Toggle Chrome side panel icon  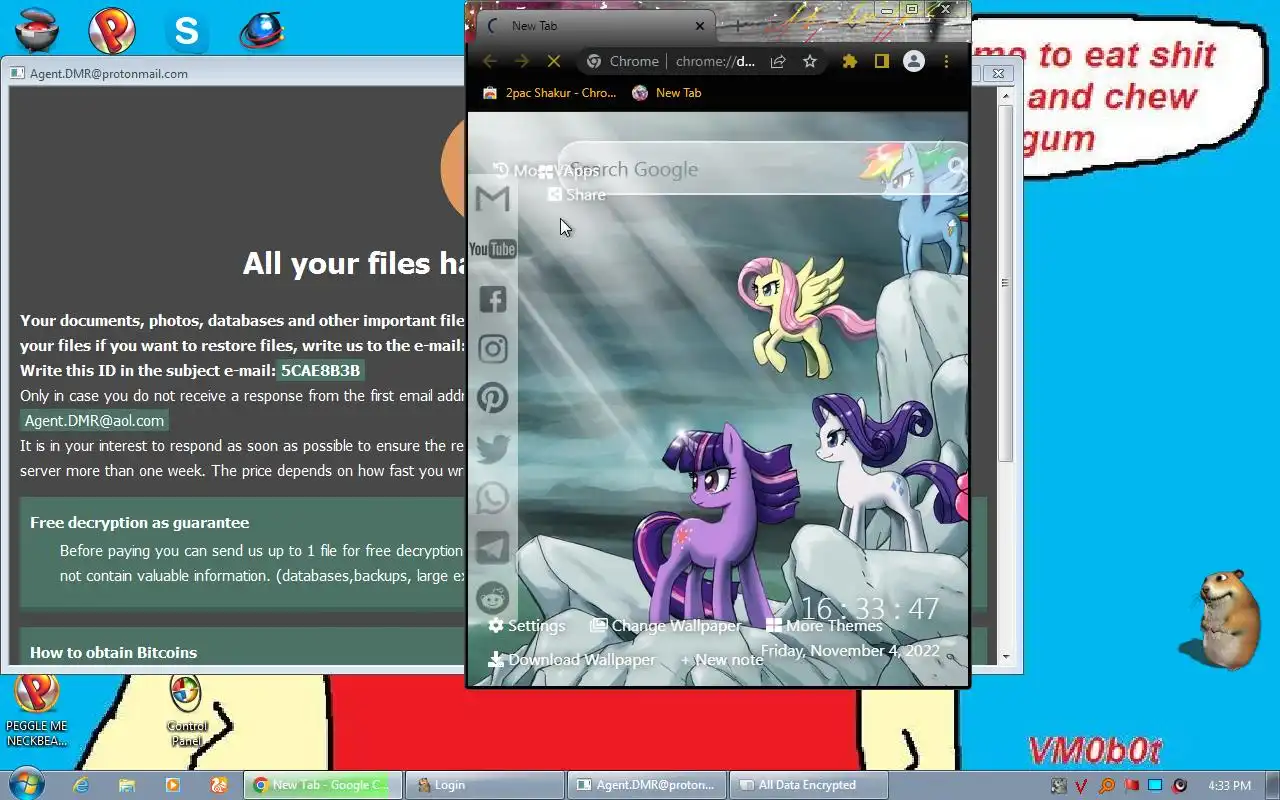coord(881,61)
